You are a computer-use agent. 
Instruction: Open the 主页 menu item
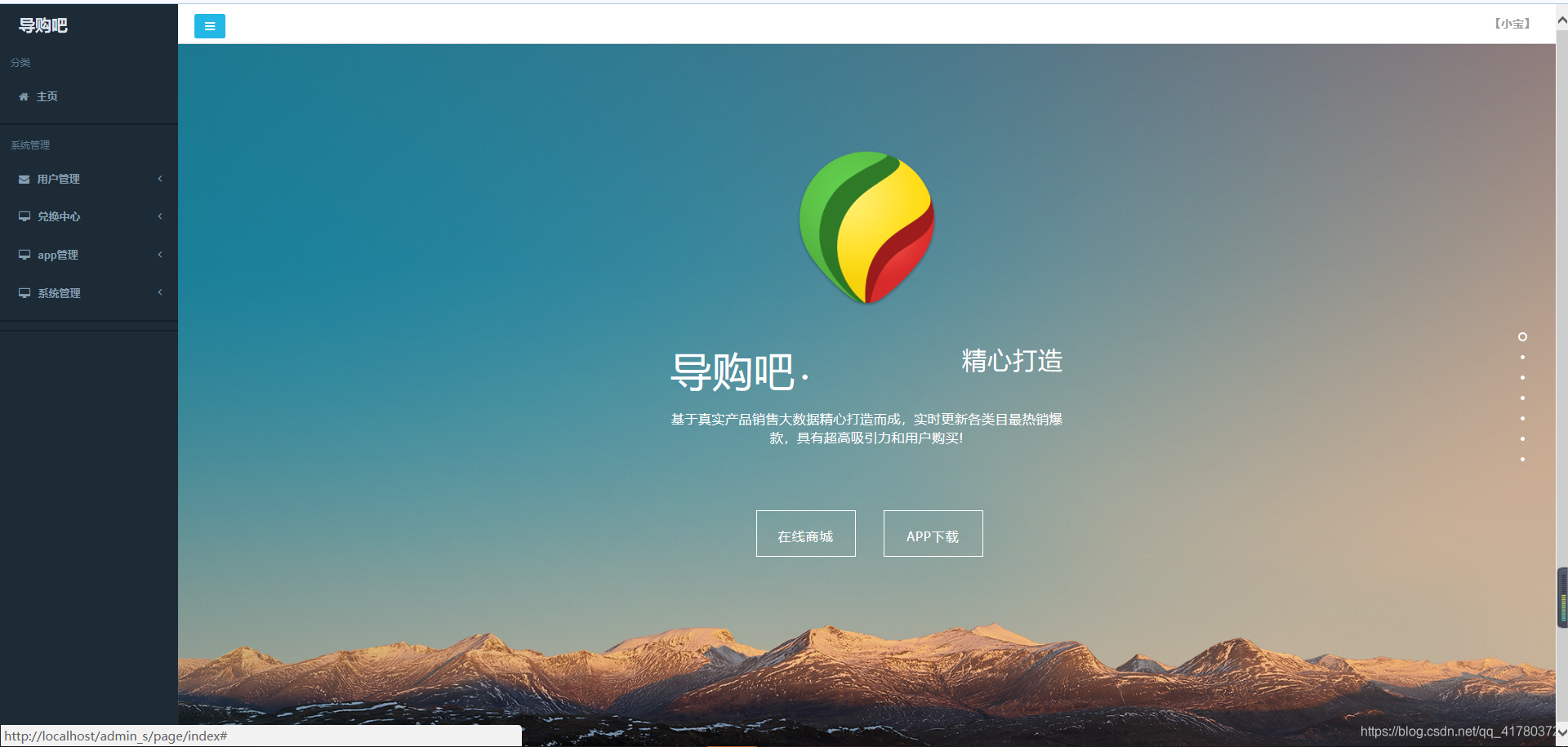point(89,96)
